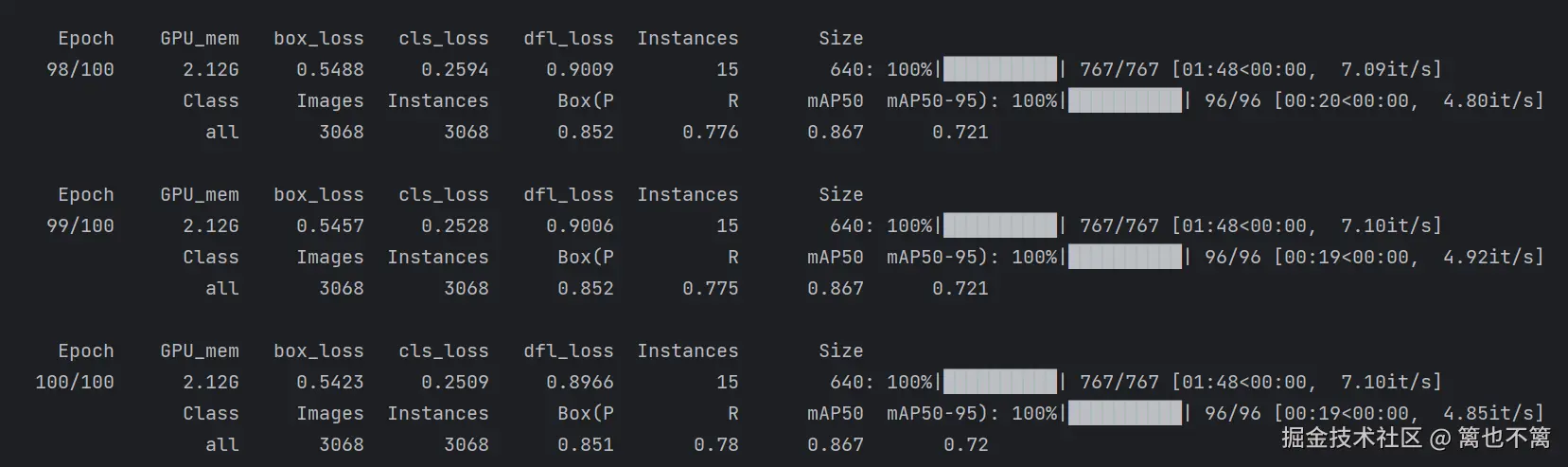This screenshot has width=1568, height=467.
Task: Click epoch 100 validation progress bar
Action: tap(1124, 413)
